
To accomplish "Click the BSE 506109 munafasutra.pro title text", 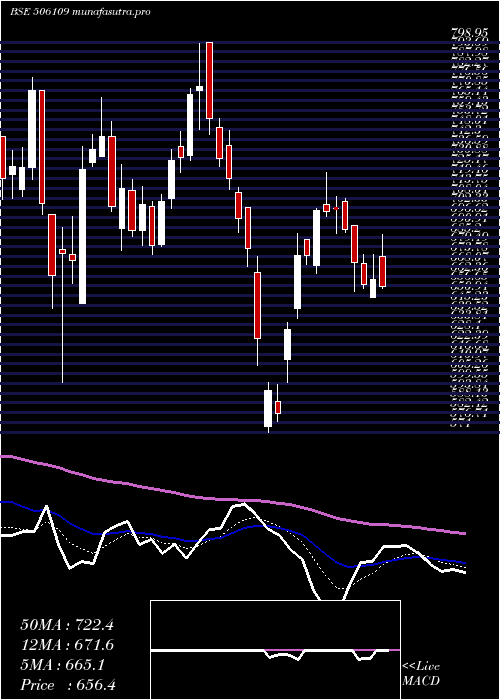I will click(80, 12).
